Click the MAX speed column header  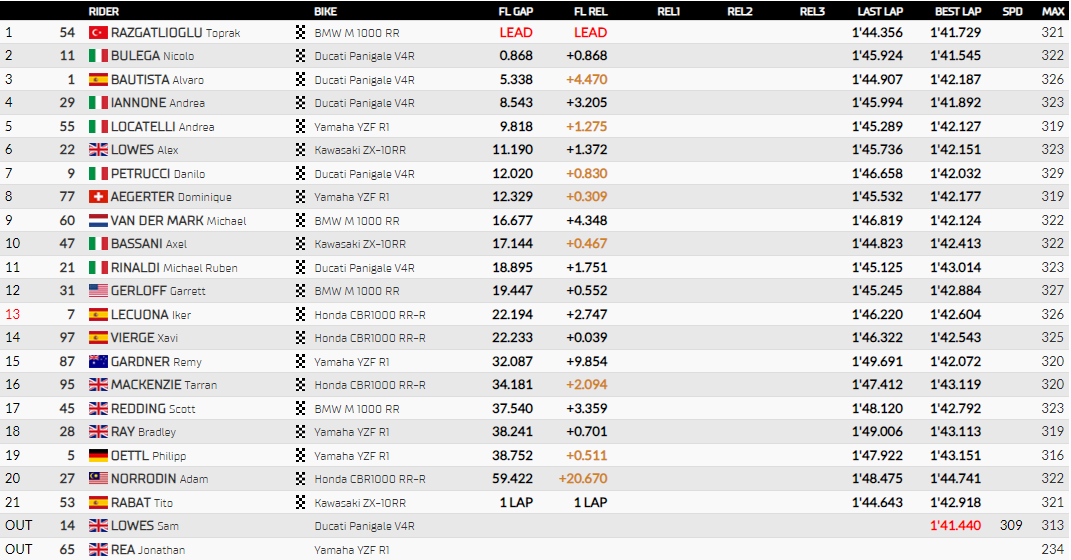[1052, 11]
